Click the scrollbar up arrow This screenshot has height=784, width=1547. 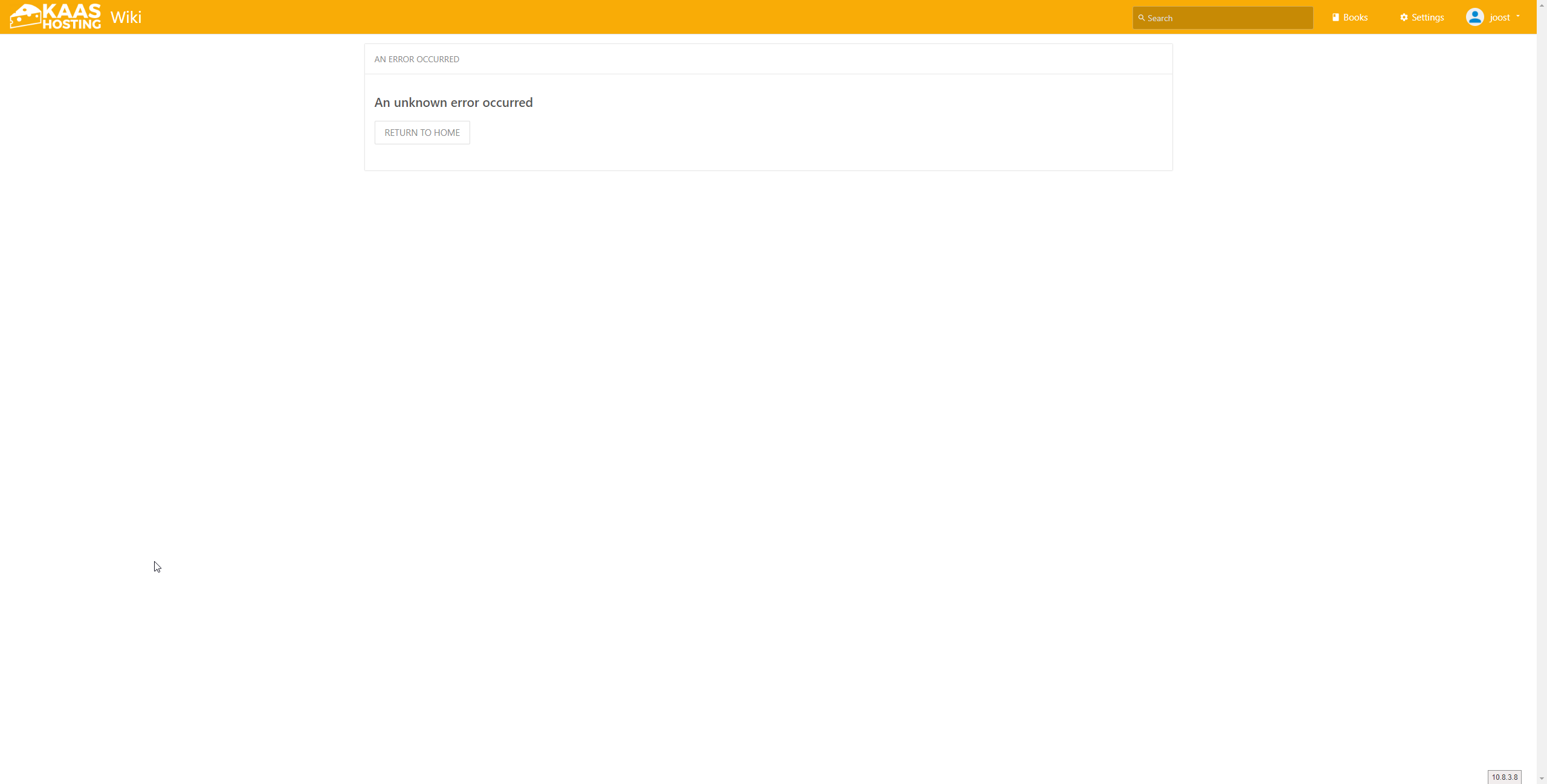[1542, 4]
